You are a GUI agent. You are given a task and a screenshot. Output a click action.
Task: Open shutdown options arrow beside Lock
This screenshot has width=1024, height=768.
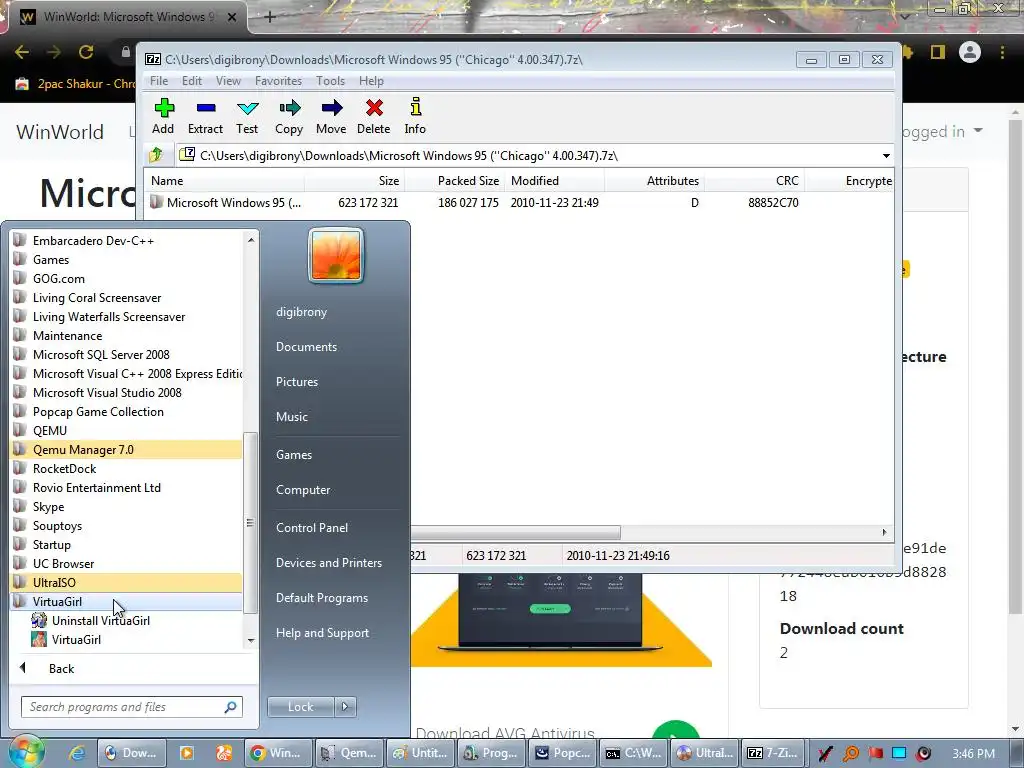pos(345,707)
